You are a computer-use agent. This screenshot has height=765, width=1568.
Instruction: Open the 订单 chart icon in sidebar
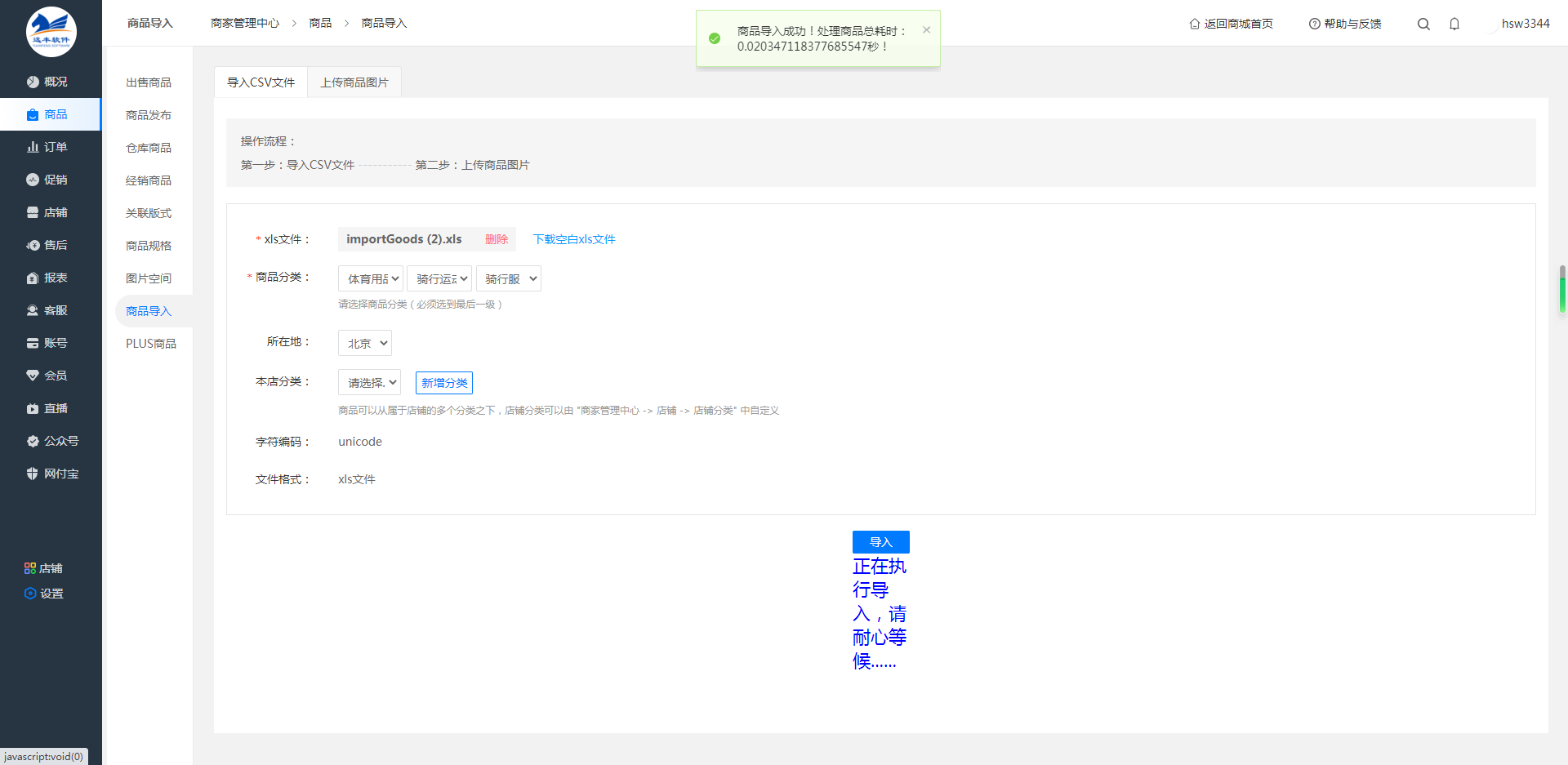click(x=33, y=147)
